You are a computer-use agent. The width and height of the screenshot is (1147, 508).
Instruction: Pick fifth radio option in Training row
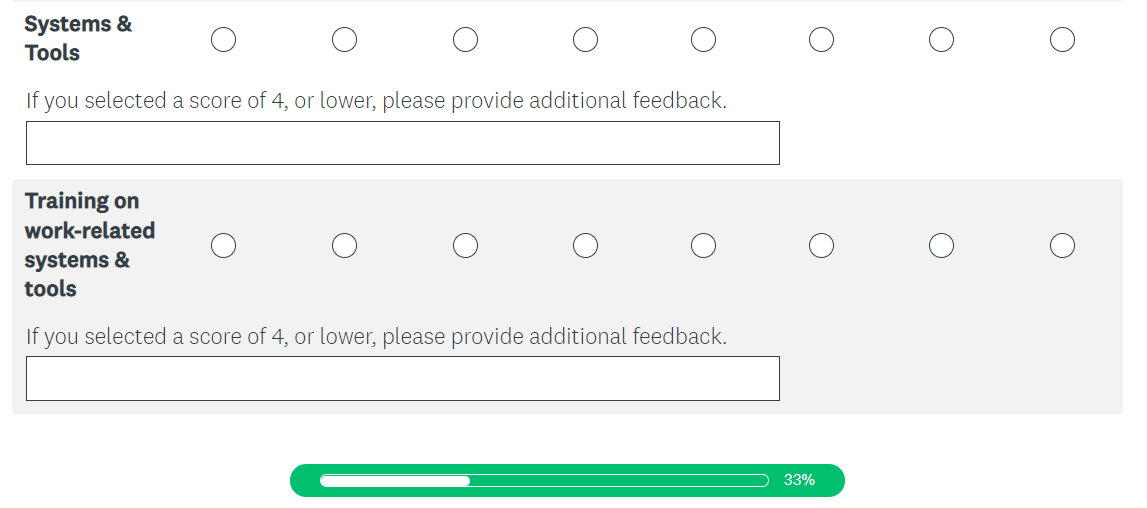click(x=703, y=245)
